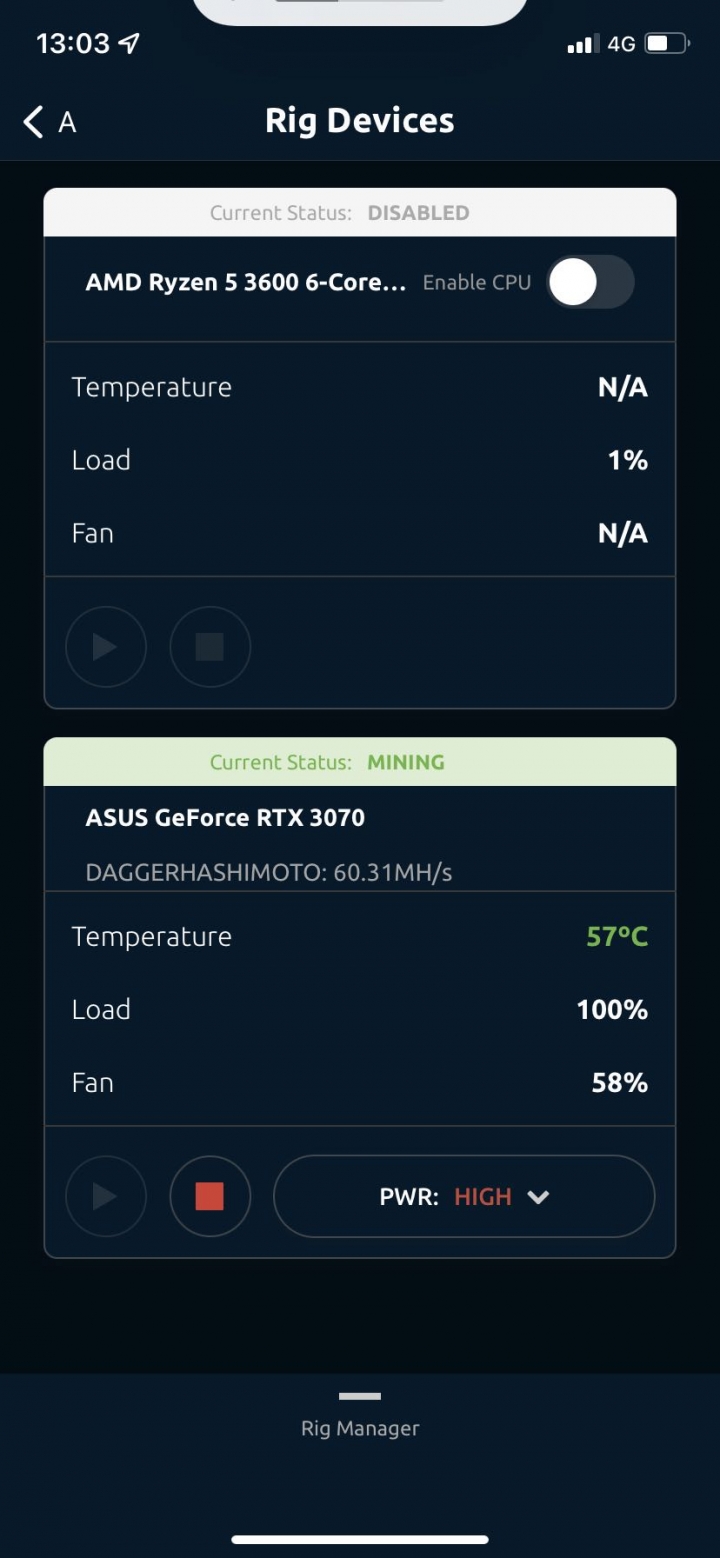720x1558 pixels.
Task: Tap the MINING current status banner
Action: pos(360,762)
